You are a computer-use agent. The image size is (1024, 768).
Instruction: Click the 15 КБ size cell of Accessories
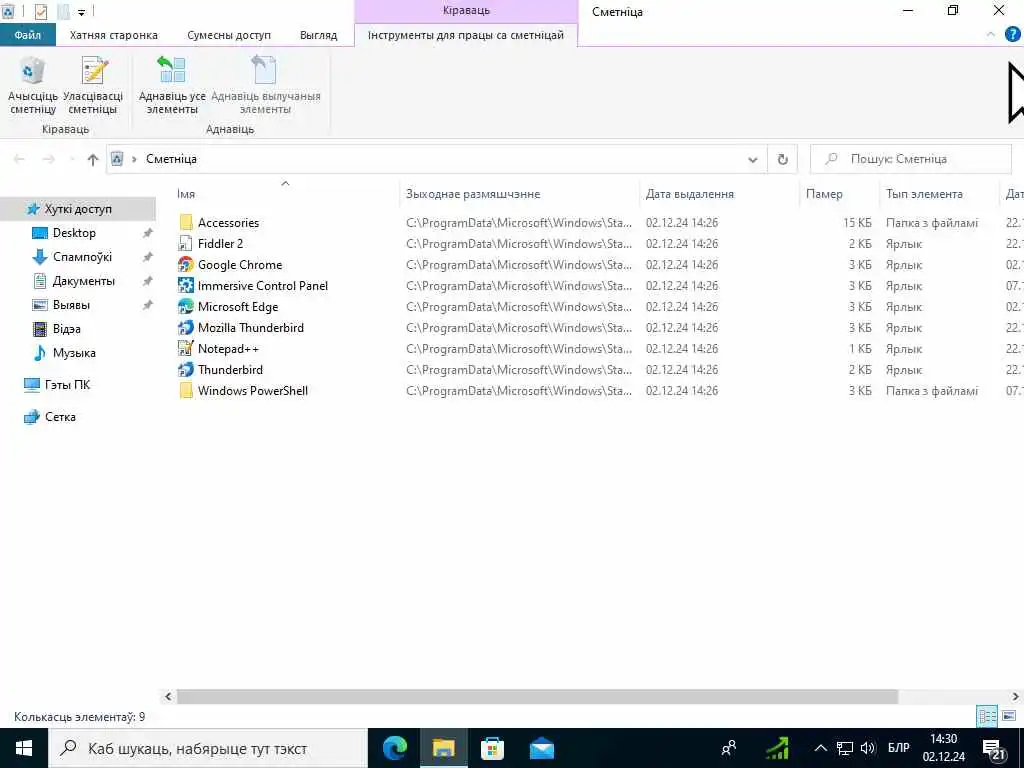(x=857, y=223)
